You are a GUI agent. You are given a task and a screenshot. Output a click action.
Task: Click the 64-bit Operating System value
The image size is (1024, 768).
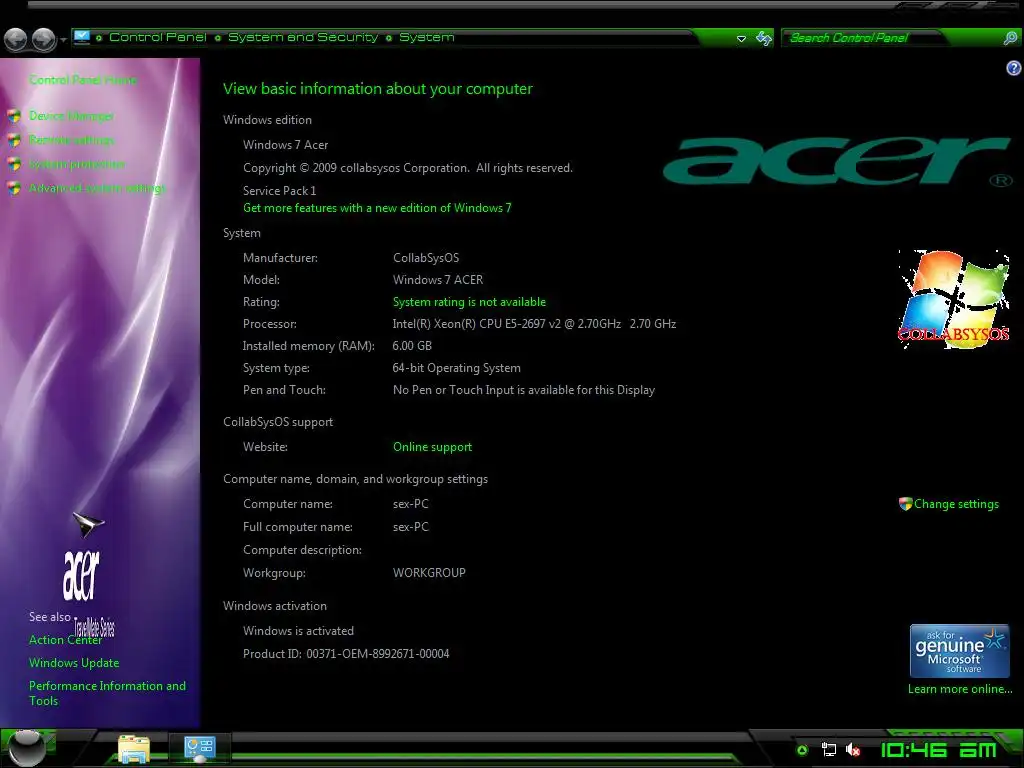[x=456, y=368]
